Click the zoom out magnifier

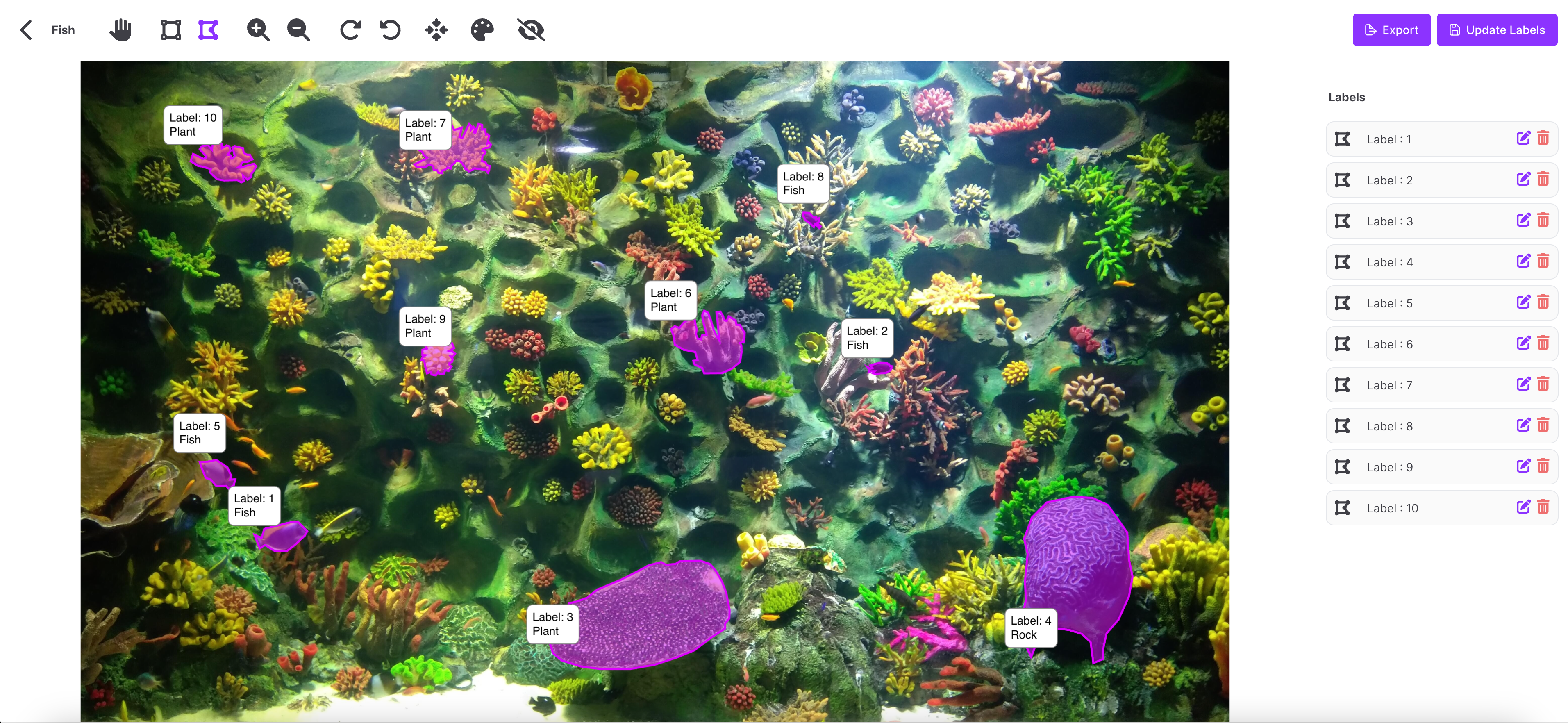[298, 30]
